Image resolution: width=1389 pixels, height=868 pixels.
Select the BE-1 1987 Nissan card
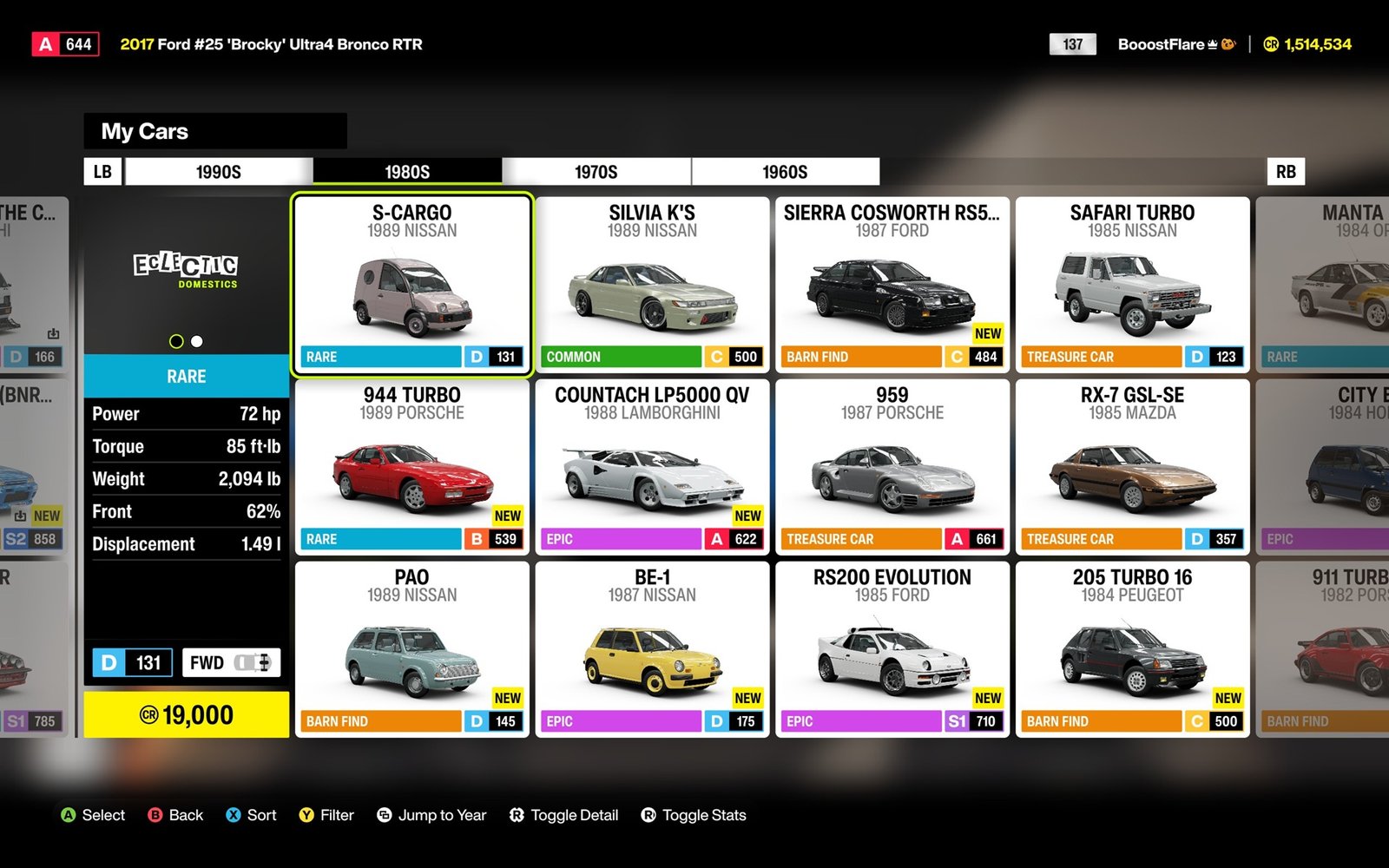point(653,649)
